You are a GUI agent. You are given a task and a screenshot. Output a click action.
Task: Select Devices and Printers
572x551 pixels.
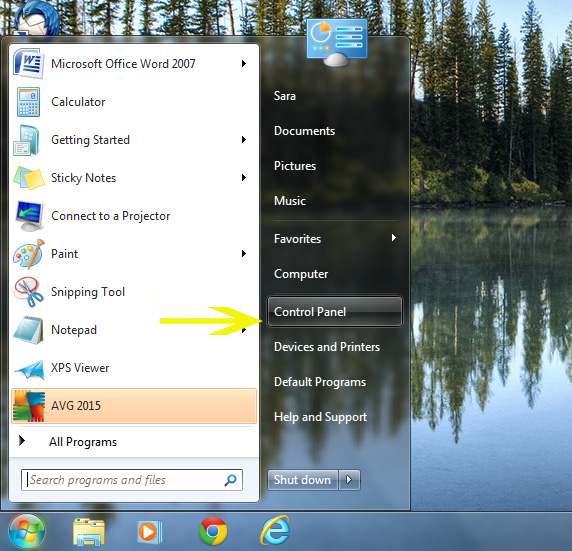click(x=327, y=347)
